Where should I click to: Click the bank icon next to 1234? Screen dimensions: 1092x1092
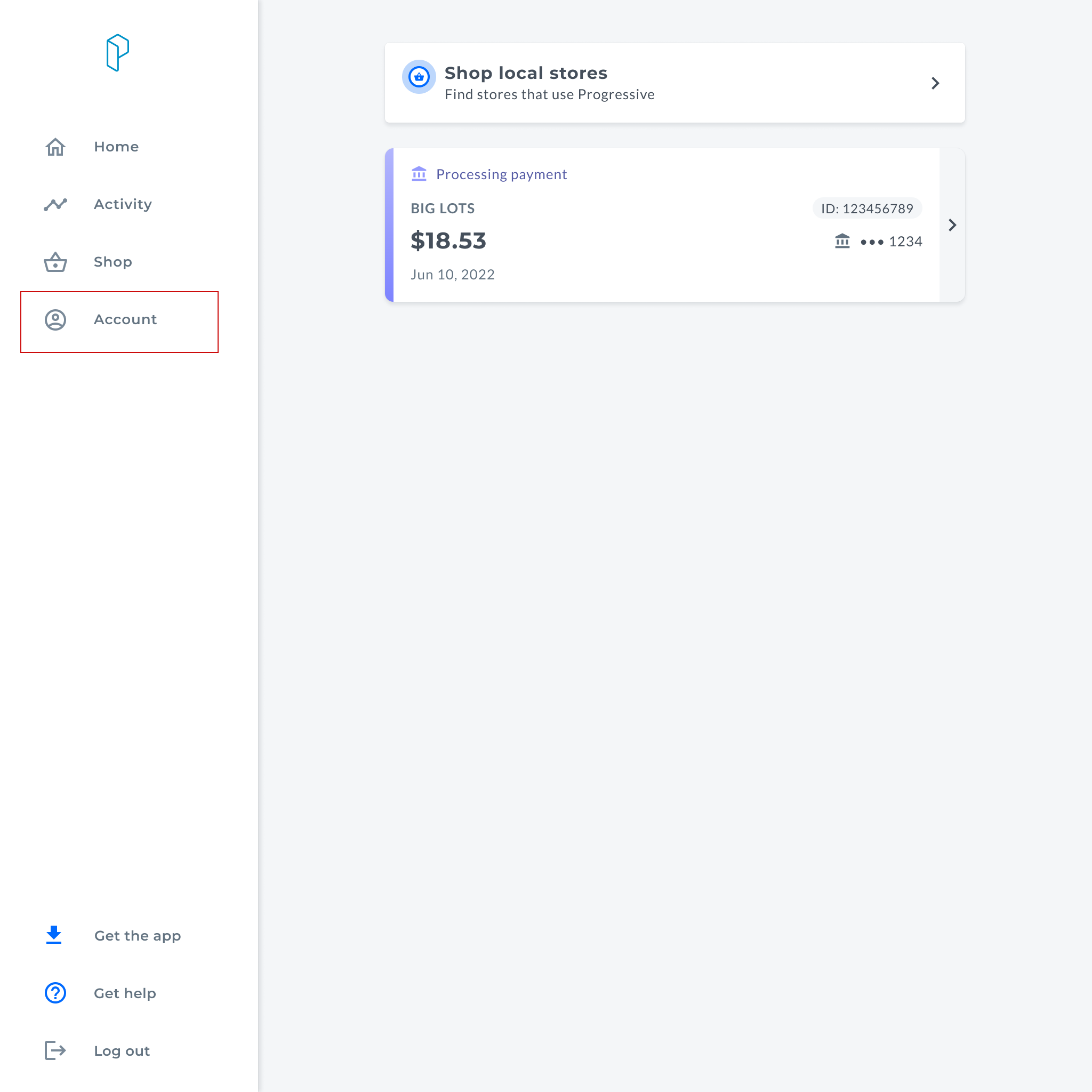click(x=842, y=242)
